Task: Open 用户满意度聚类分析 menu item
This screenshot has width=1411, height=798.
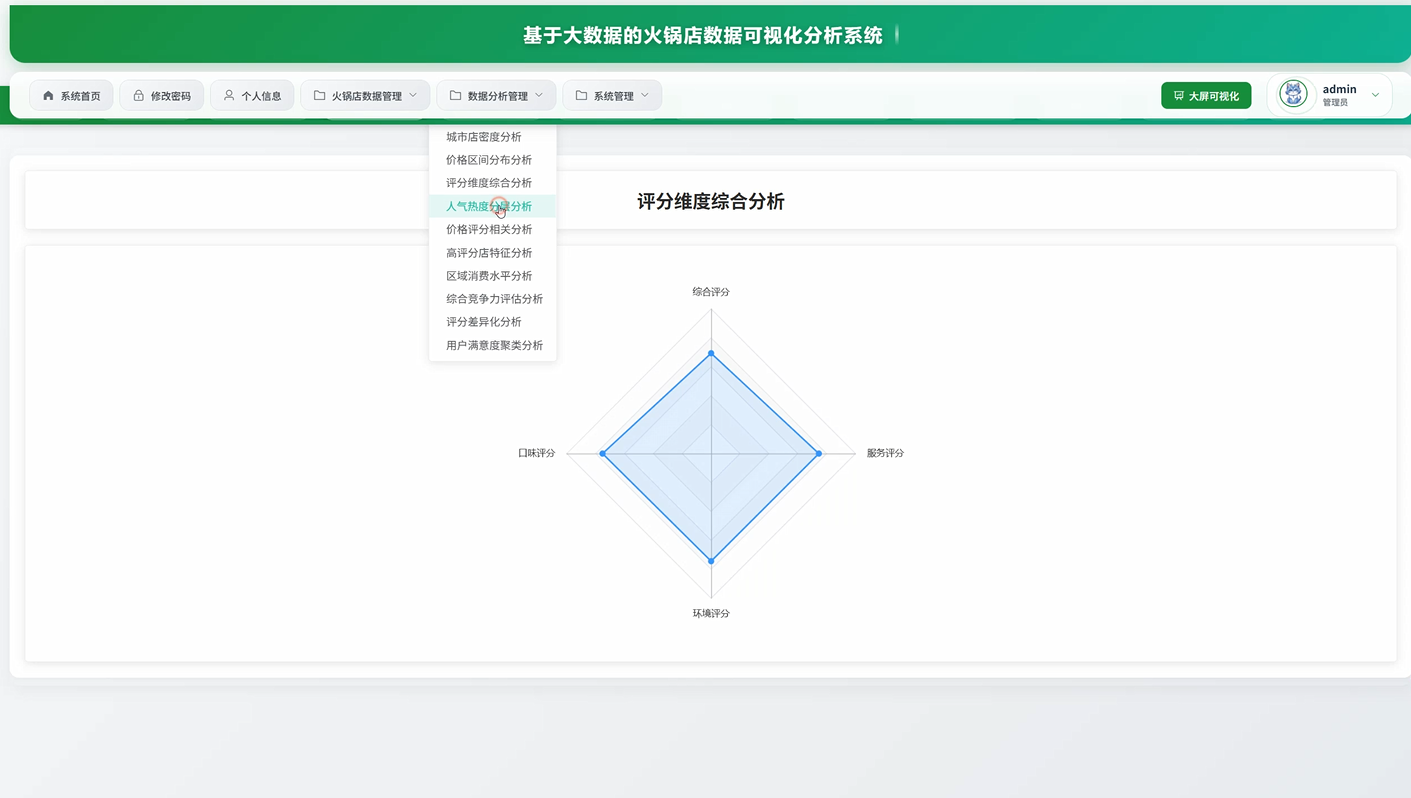Action: pos(493,345)
